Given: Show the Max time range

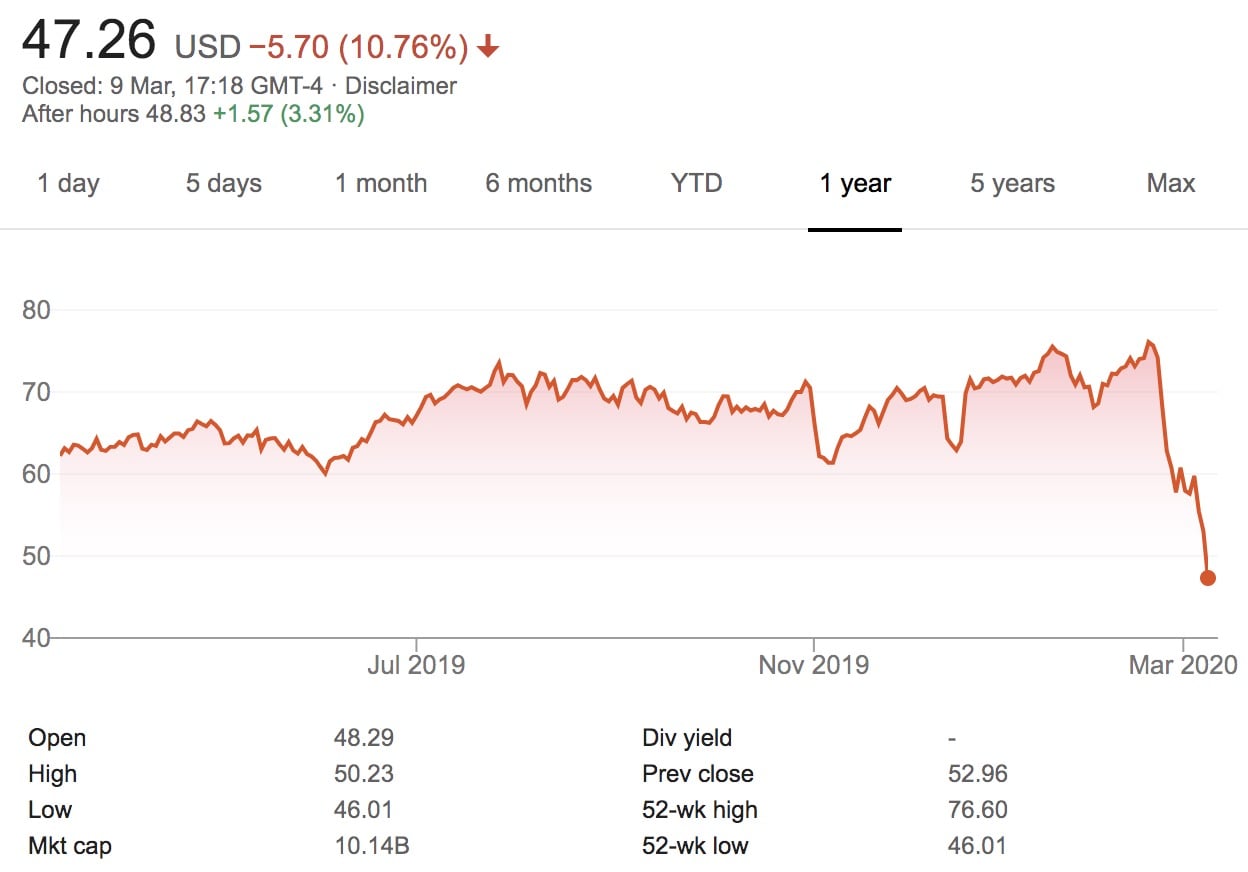Looking at the screenshot, I should (x=1171, y=184).
